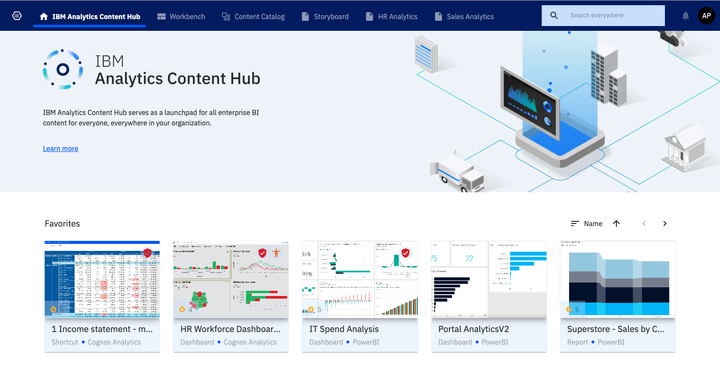The image size is (720, 365).
Task: Open the IT Spend Analysis thumbnail
Action: coord(360,279)
